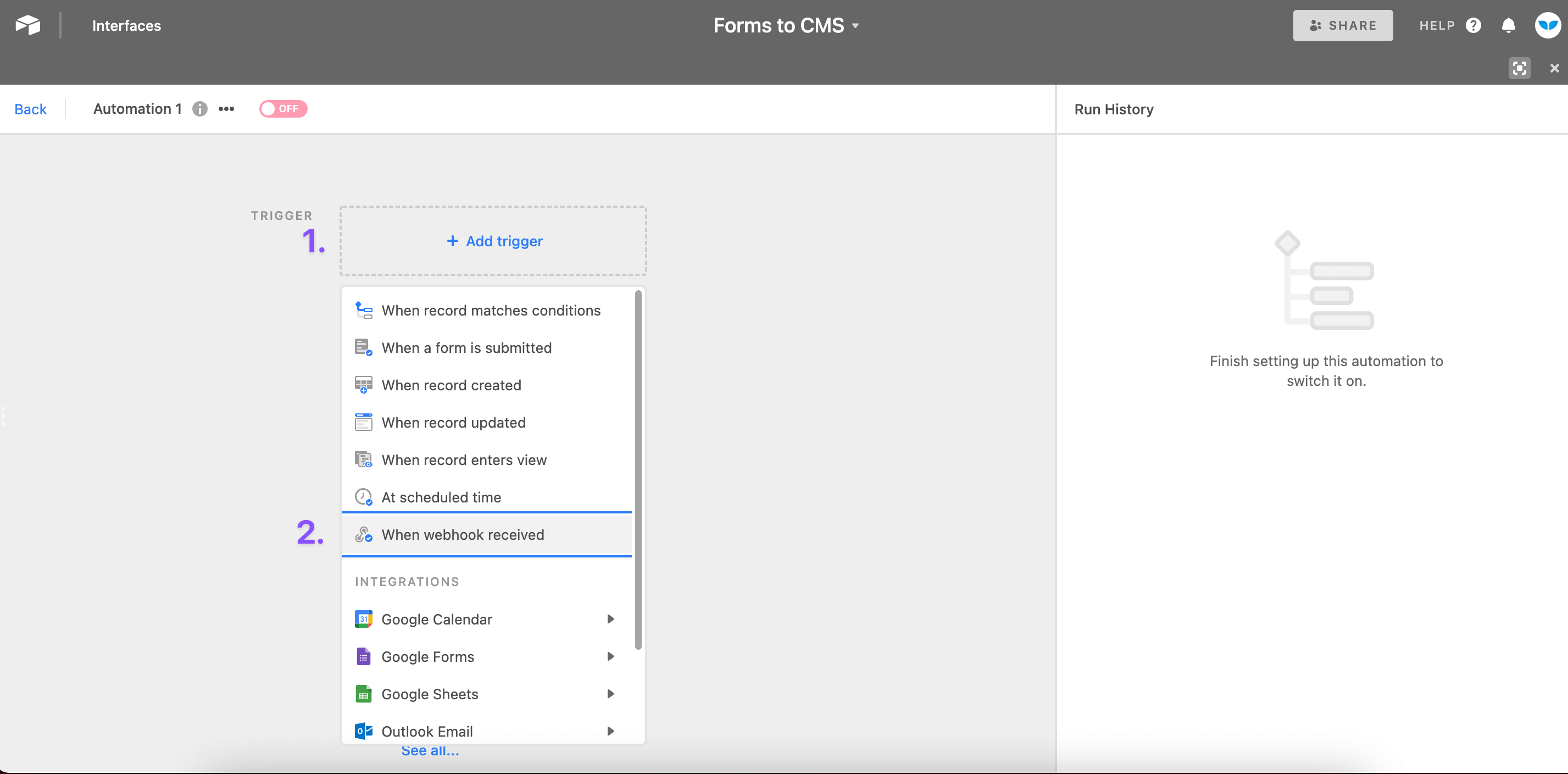Click the fullscreen expand icon below the header
Image resolution: width=1568 pixels, height=774 pixels.
(1519, 68)
